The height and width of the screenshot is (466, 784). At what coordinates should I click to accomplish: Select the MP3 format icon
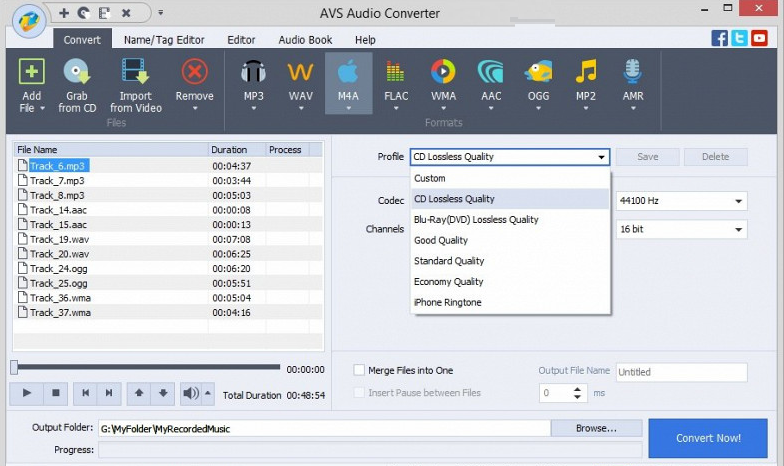point(254,72)
